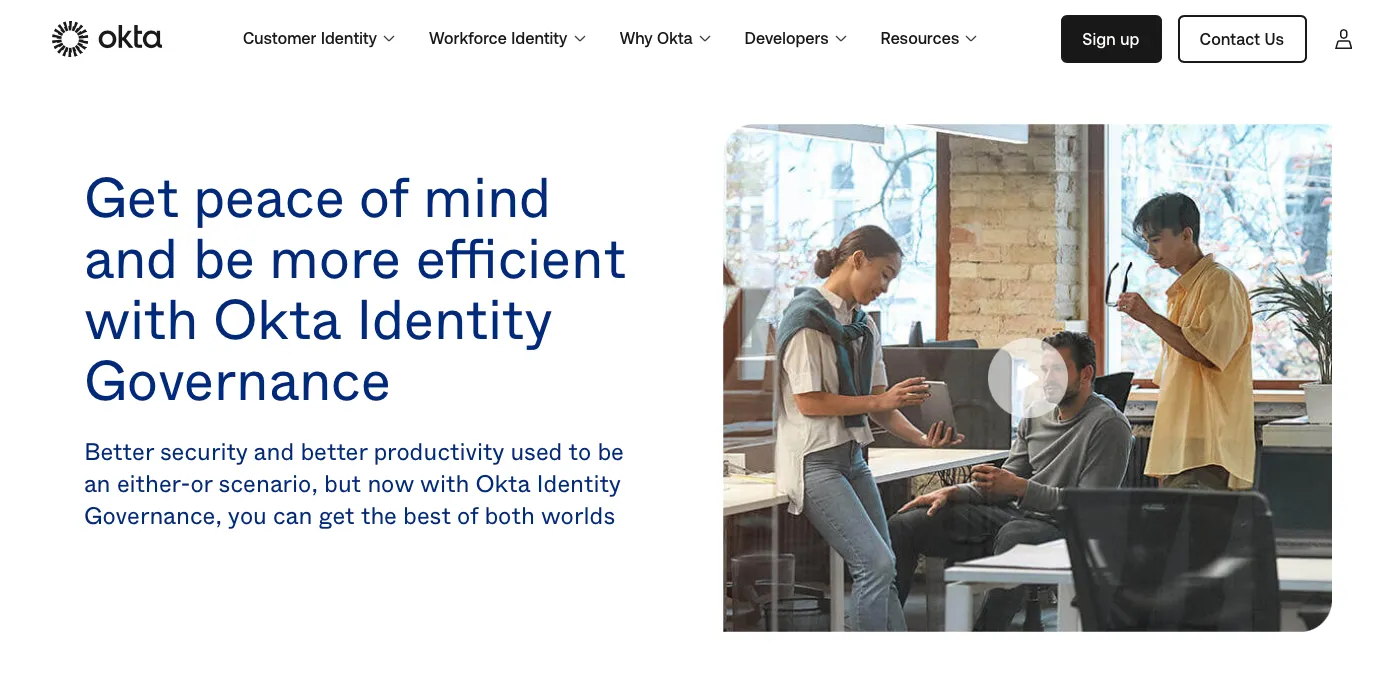Image resolution: width=1398 pixels, height=678 pixels.
Task: Open the user account profile icon
Action: (1343, 39)
